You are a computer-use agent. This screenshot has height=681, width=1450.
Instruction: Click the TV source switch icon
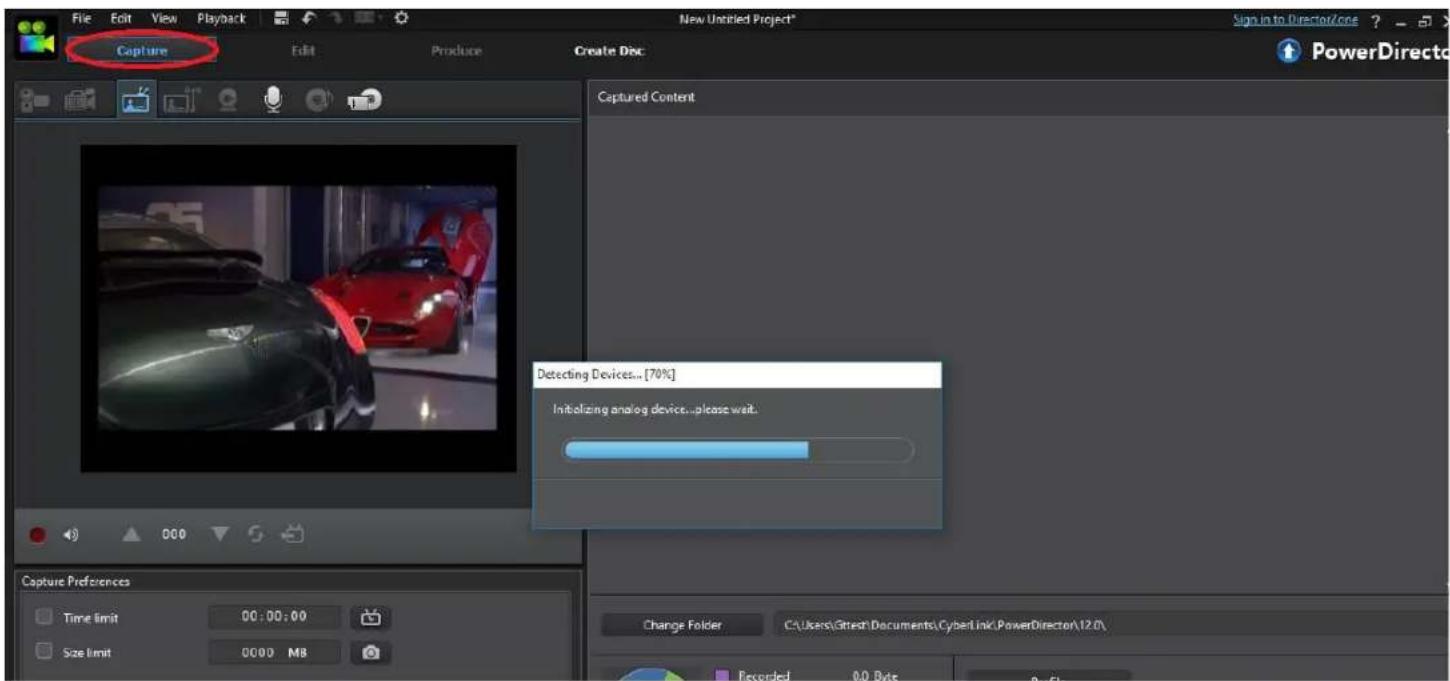coord(293,535)
